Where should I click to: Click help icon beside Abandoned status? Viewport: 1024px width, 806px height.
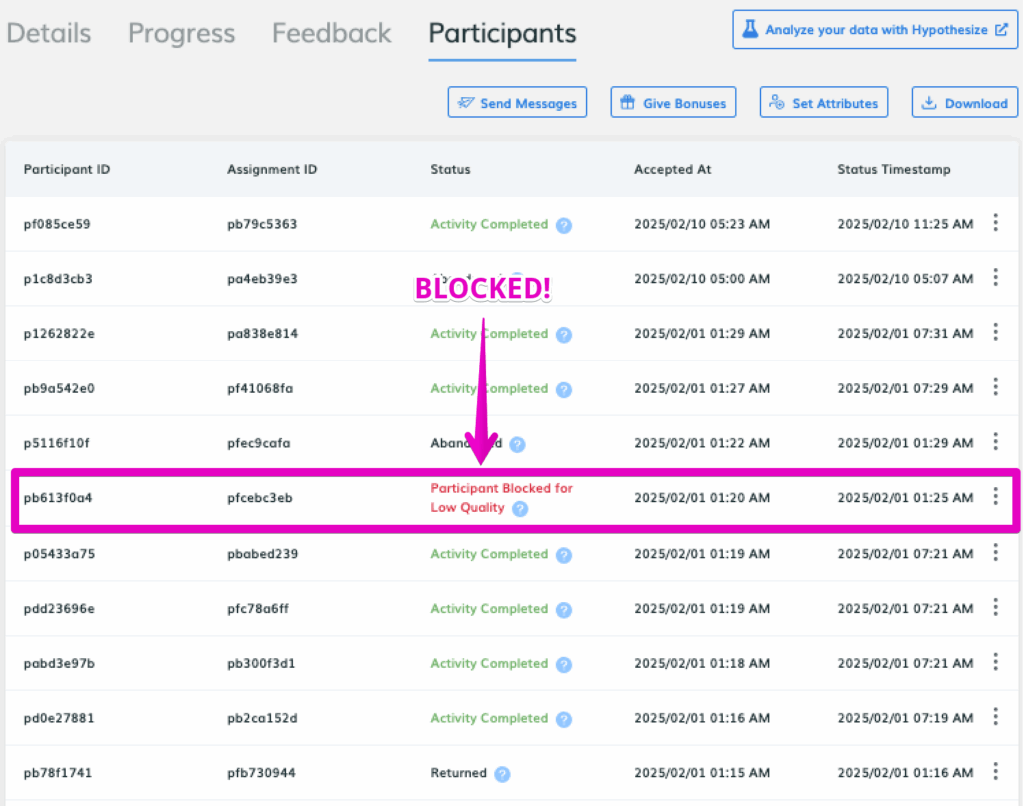[517, 444]
